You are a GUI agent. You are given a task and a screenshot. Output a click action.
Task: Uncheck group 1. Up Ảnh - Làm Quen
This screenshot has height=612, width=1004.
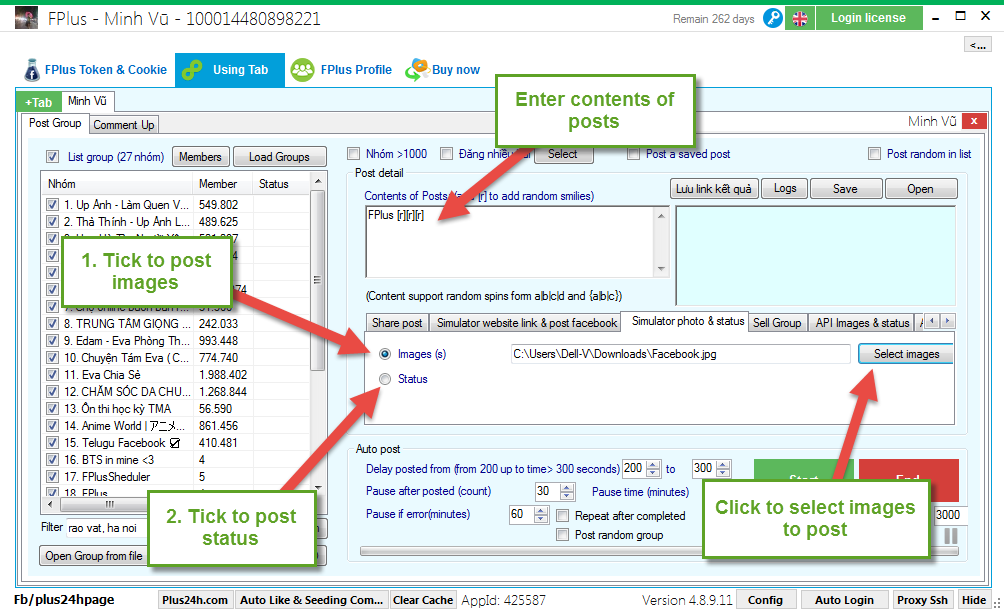pos(53,205)
